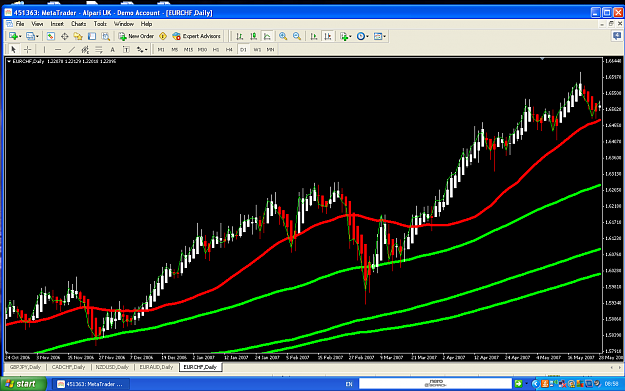Open the Templates dropdown arrow
The height and width of the screenshot is (391, 625).
[x=385, y=36]
